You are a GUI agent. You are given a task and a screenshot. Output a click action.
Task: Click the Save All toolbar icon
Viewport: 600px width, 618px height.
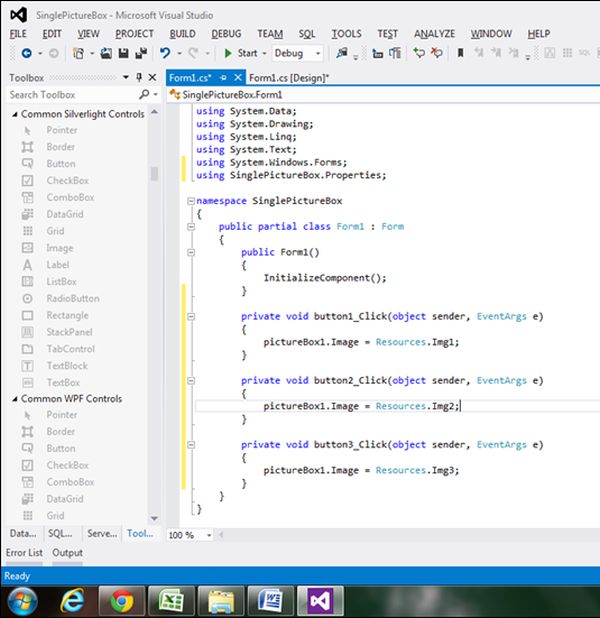click(141, 53)
